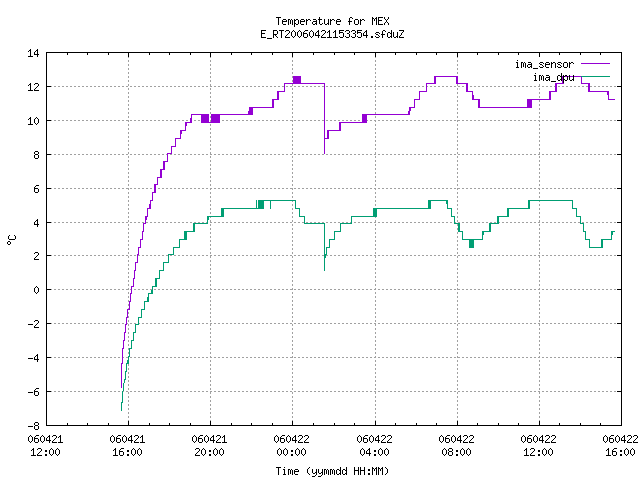The width and height of the screenshot is (640, 480).
Task: Pick the green line sample beside ima_dpu
Action: pyautogui.click(x=595, y=77)
